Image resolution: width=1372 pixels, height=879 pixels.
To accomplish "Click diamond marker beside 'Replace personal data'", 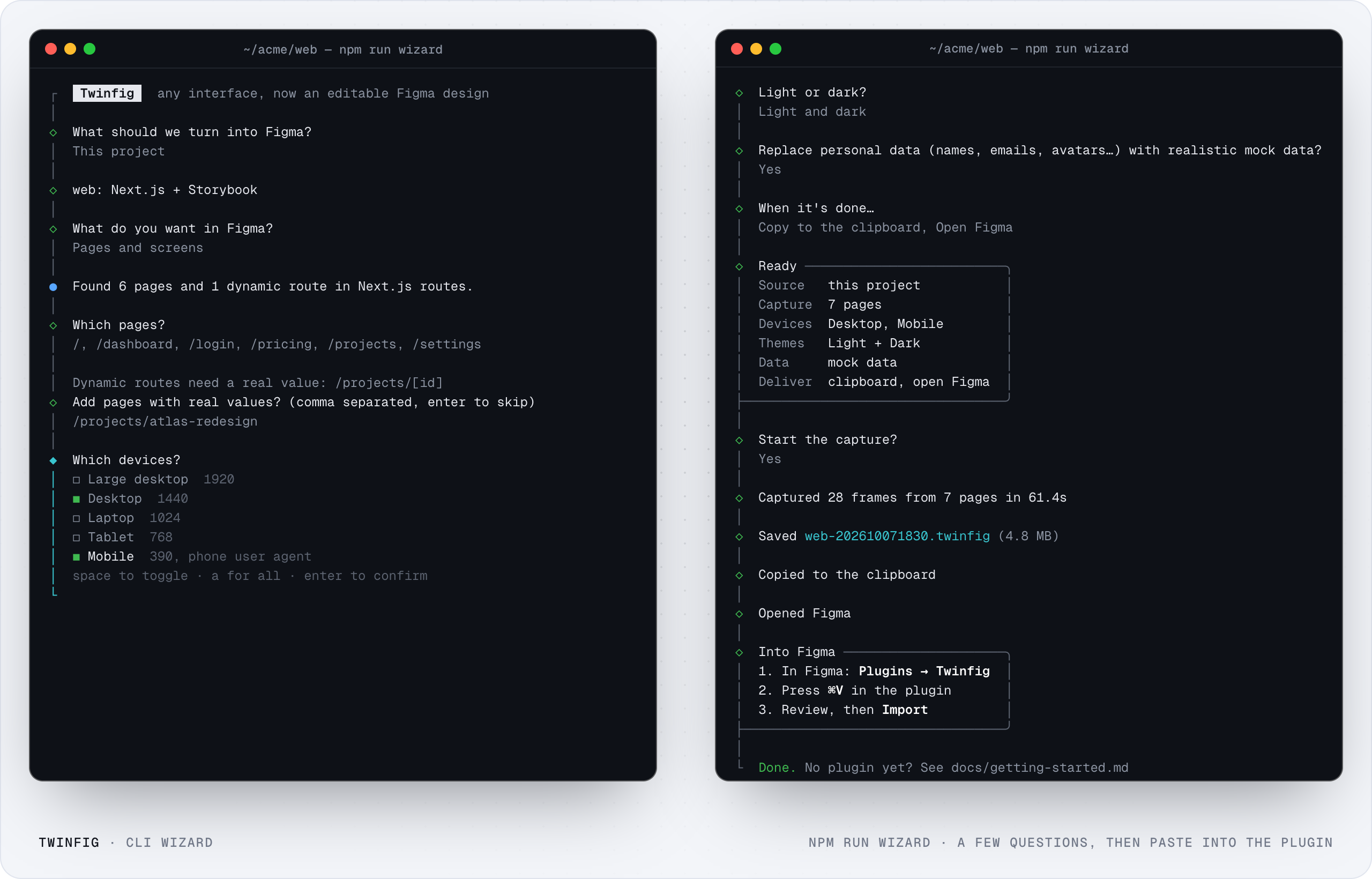I will [x=739, y=151].
